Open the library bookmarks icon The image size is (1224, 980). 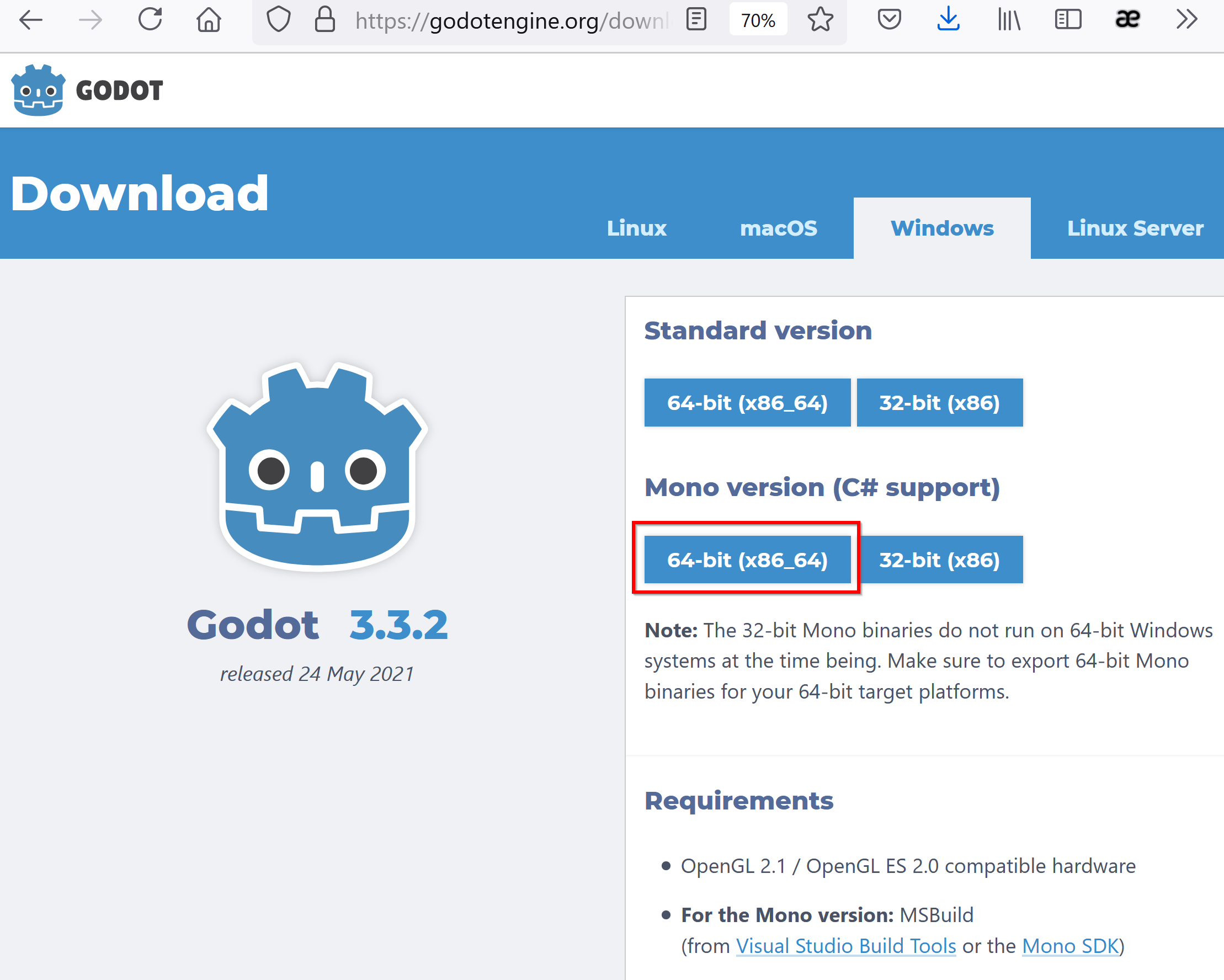click(1009, 20)
